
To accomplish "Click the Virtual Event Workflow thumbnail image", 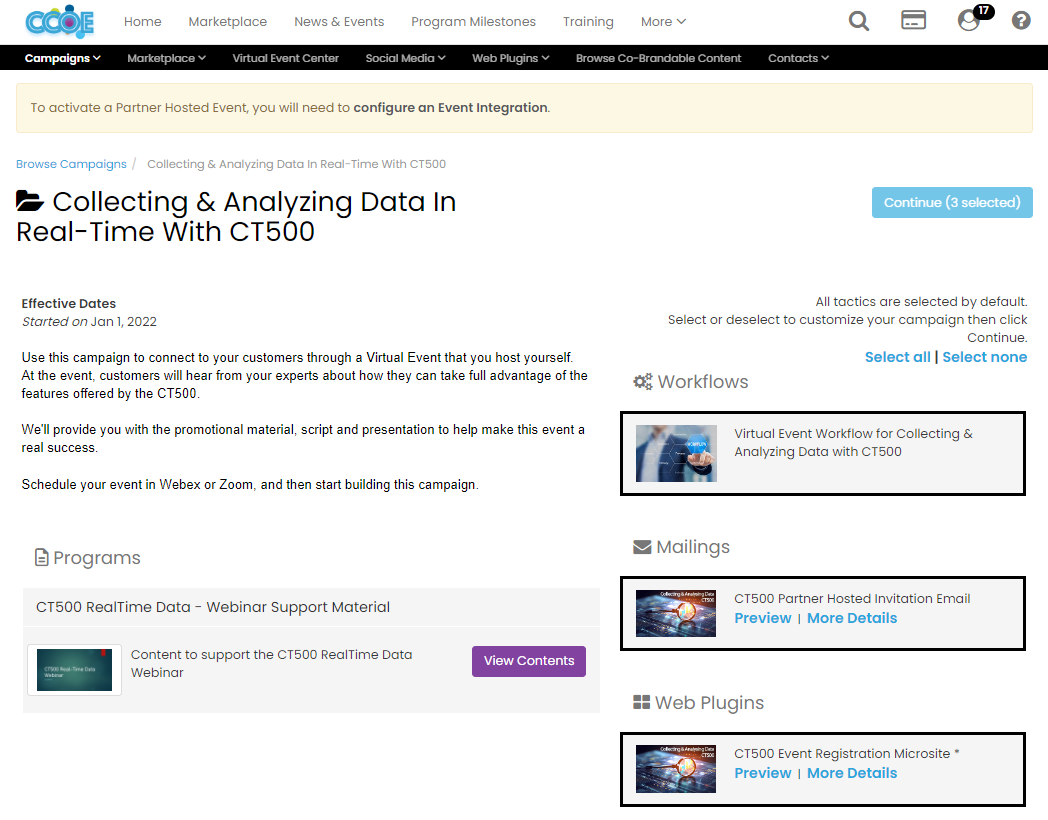I will coord(676,454).
